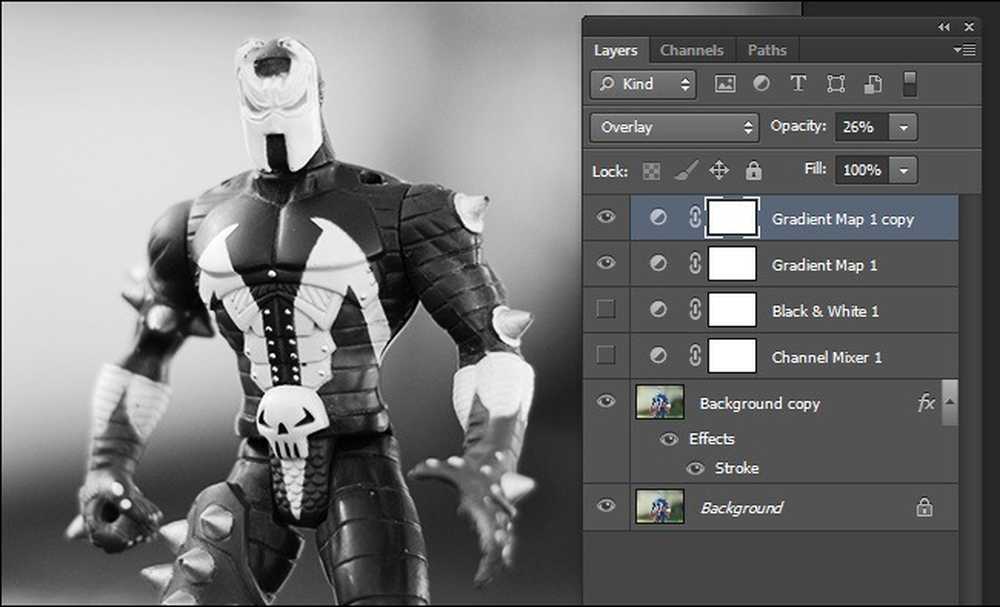Click the Opacity 26% value field
This screenshot has width=1000, height=607.
862,127
